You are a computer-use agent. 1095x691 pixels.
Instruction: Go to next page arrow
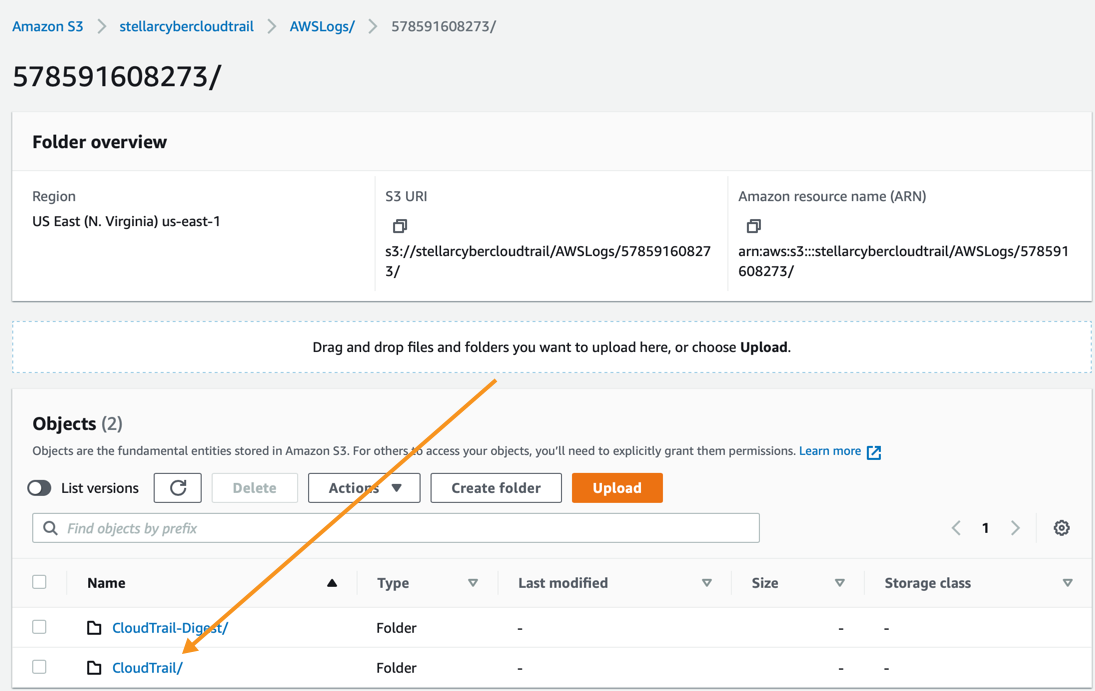click(x=1015, y=528)
